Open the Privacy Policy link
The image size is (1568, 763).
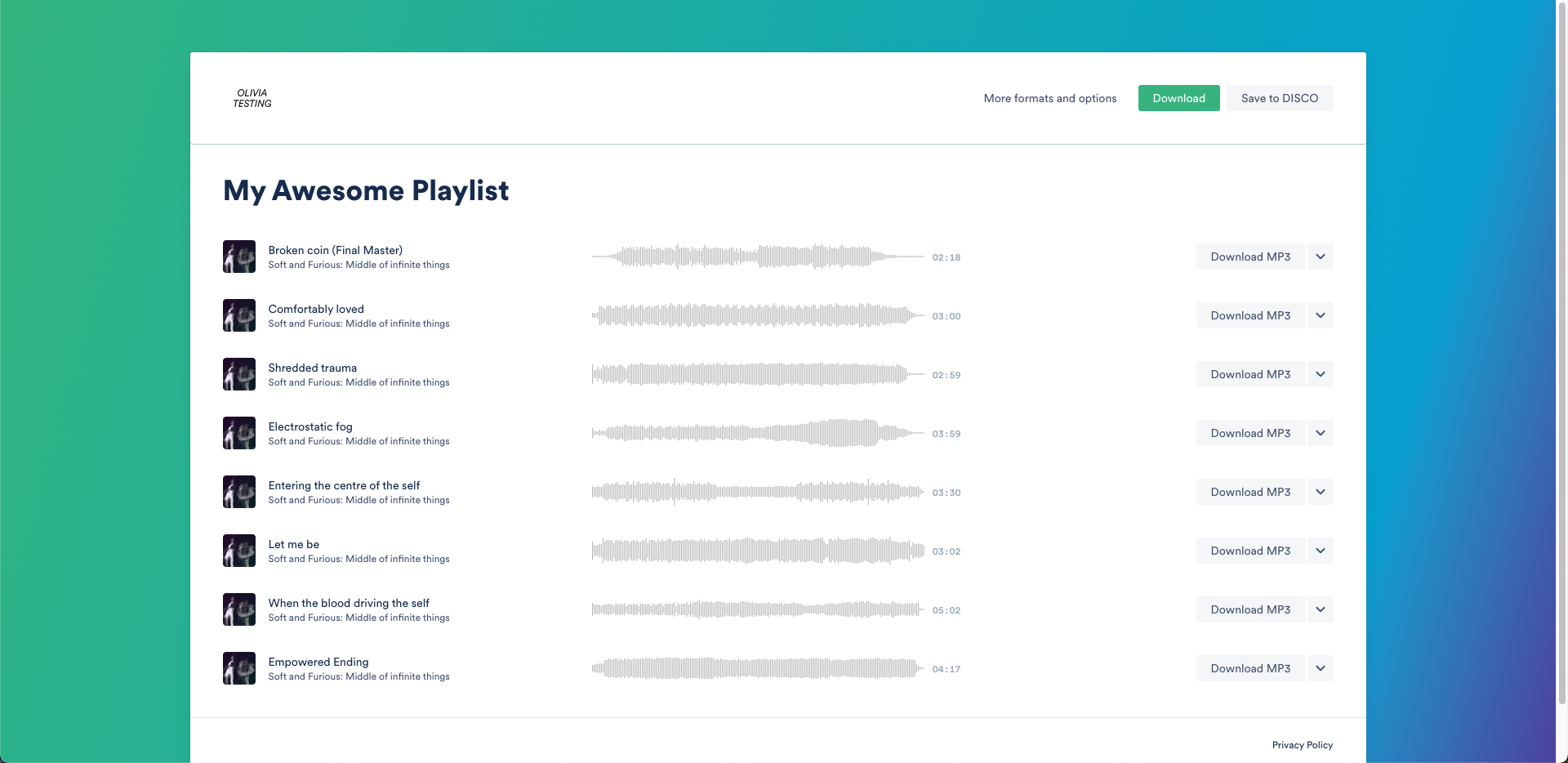coord(1303,745)
